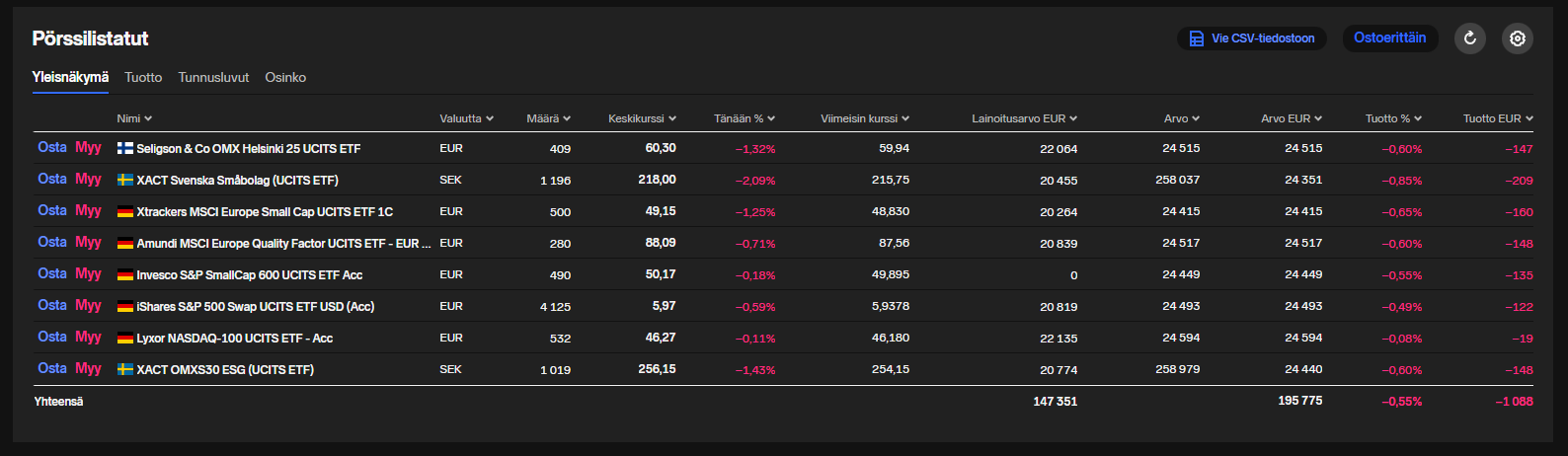Click Myy for Amundi MSCI Europe Quality
The image size is (1568, 456).
(89, 242)
